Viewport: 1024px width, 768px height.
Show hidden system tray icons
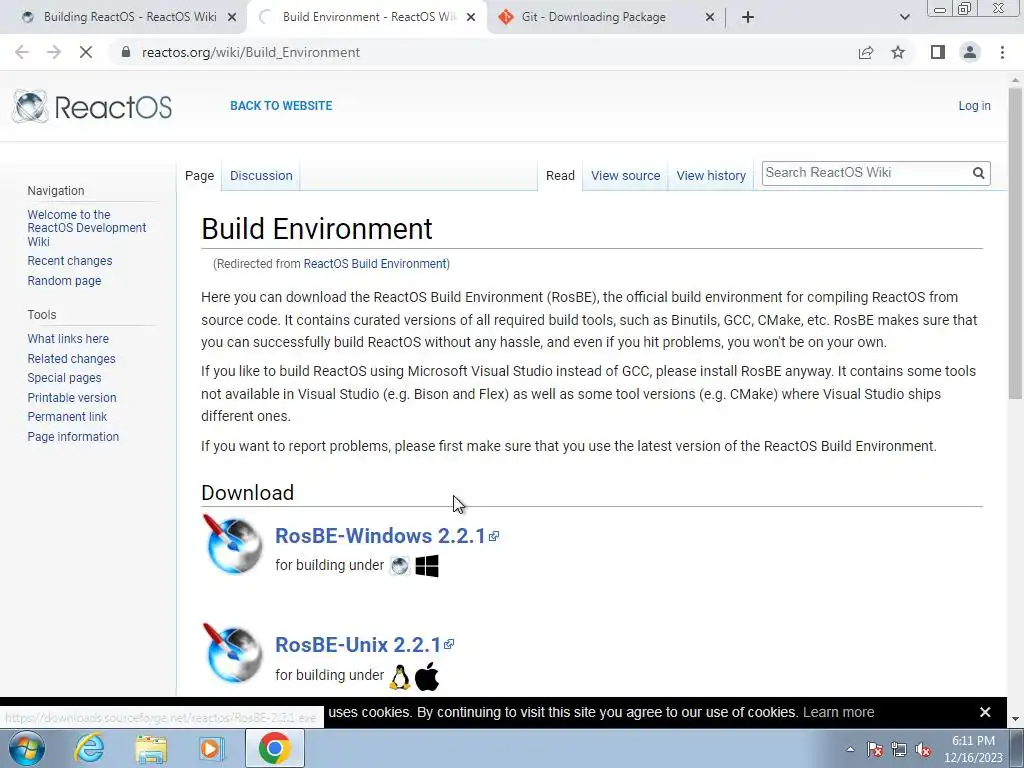pos(850,750)
